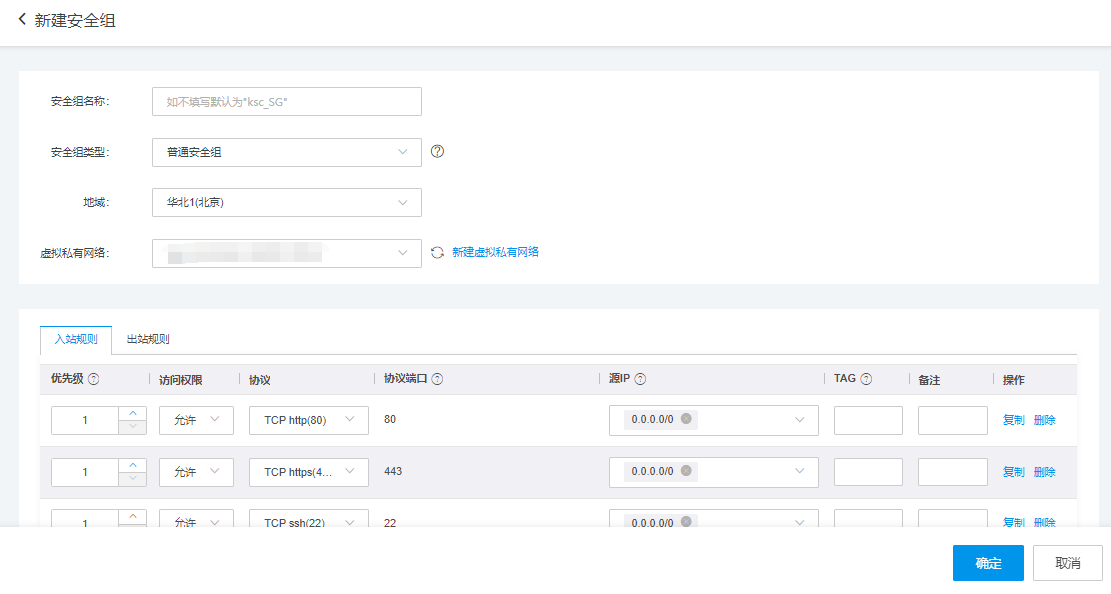Viewport: 1111px width, 594px height.
Task: Click the back arrow beside 新建安全组
Action: point(22,20)
